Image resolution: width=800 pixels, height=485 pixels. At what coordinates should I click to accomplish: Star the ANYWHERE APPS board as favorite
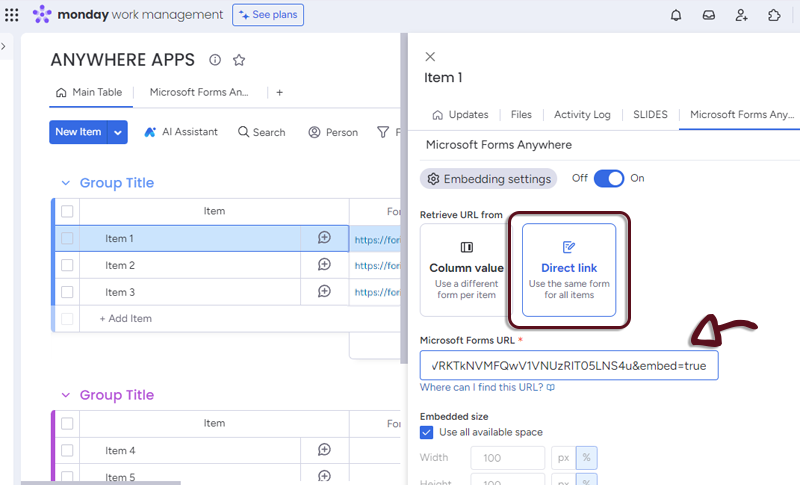coord(239,60)
